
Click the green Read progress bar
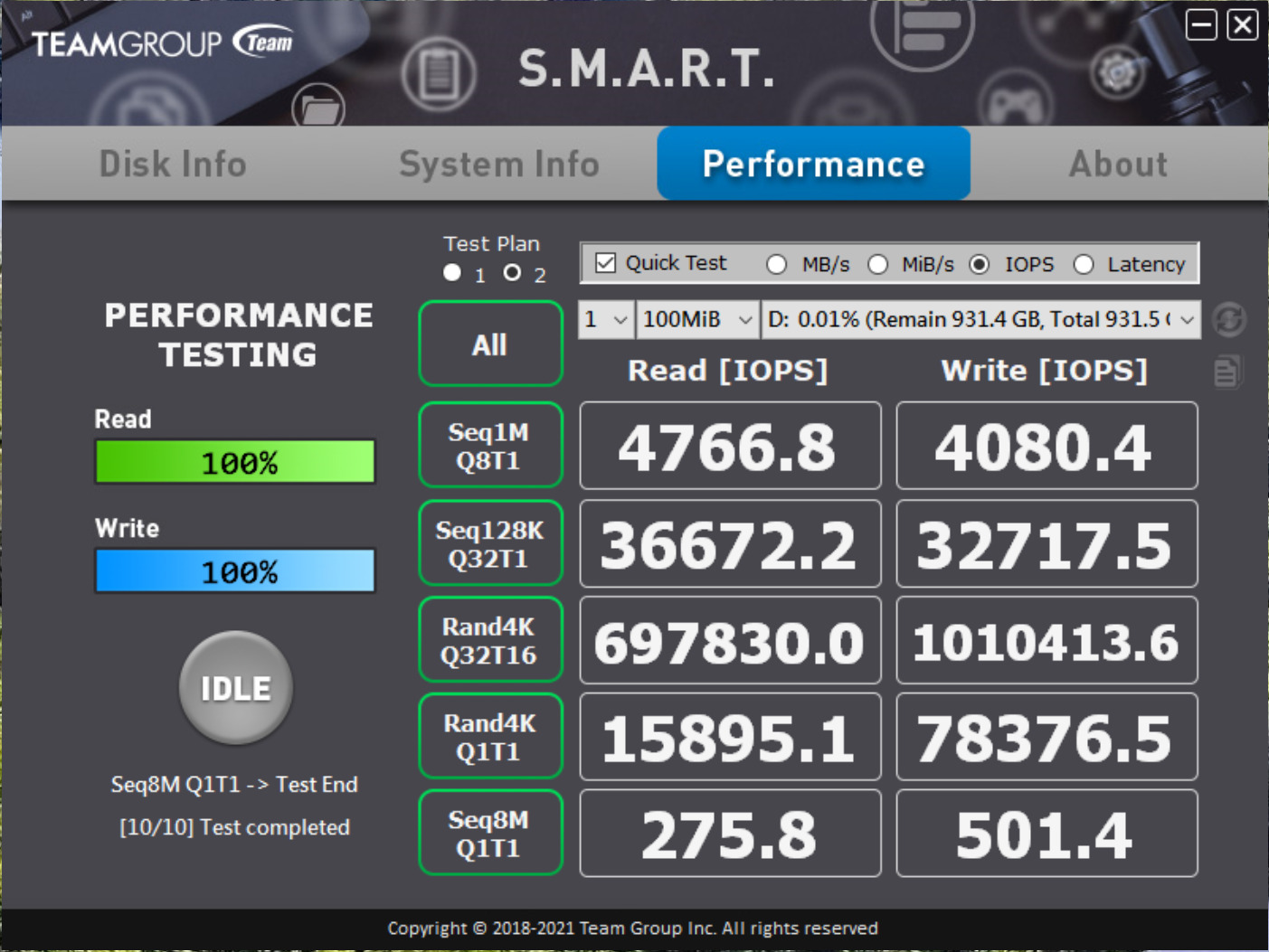coord(235,462)
